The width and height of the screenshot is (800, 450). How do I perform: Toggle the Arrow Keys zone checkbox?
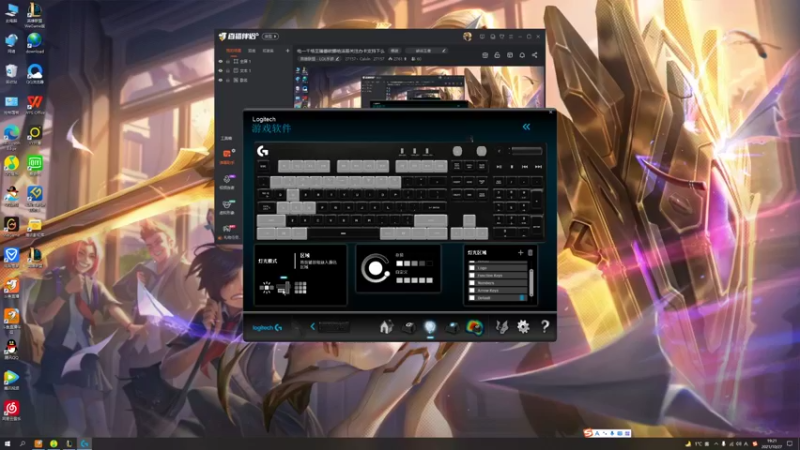pyautogui.click(x=472, y=290)
